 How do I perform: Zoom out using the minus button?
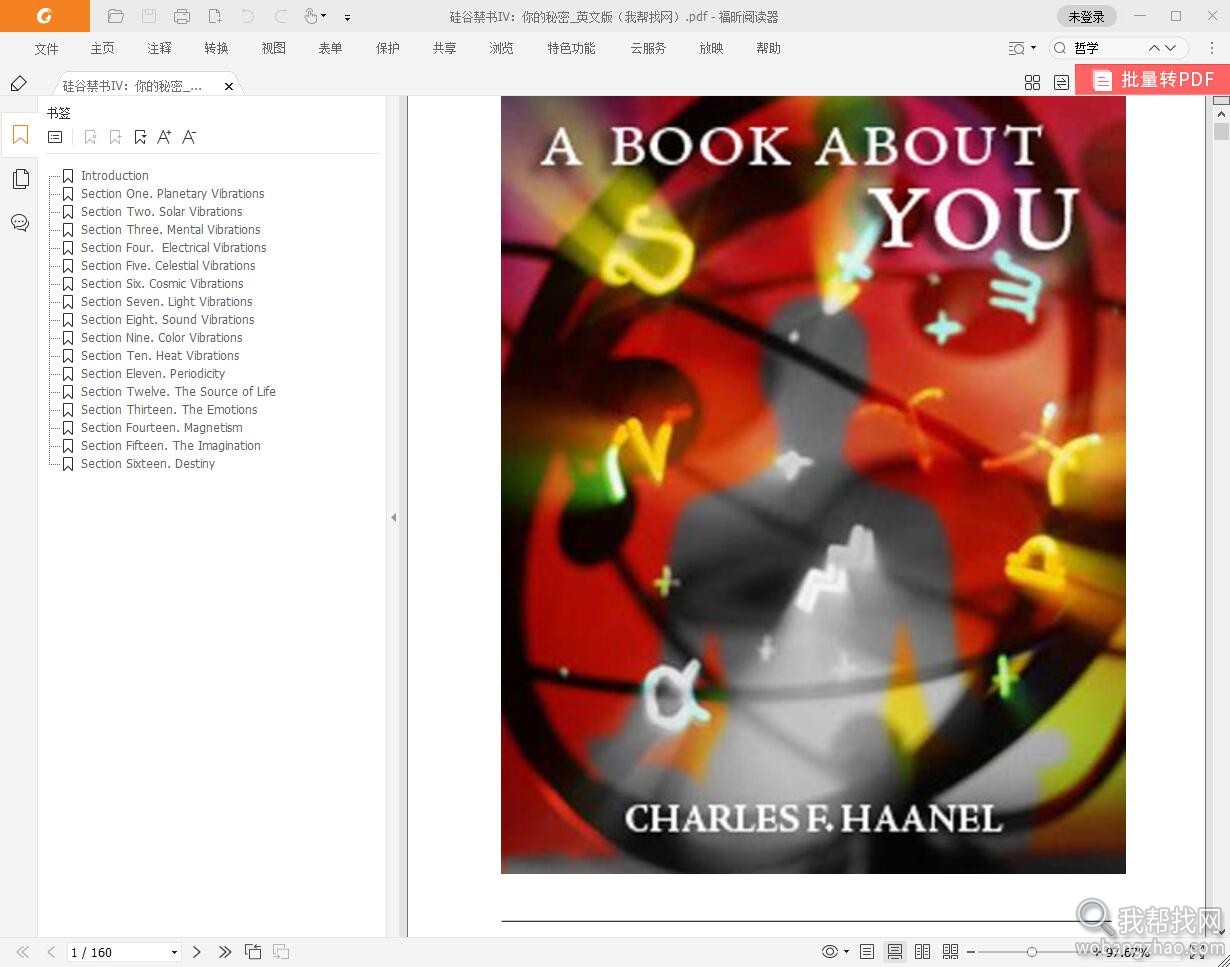971,952
